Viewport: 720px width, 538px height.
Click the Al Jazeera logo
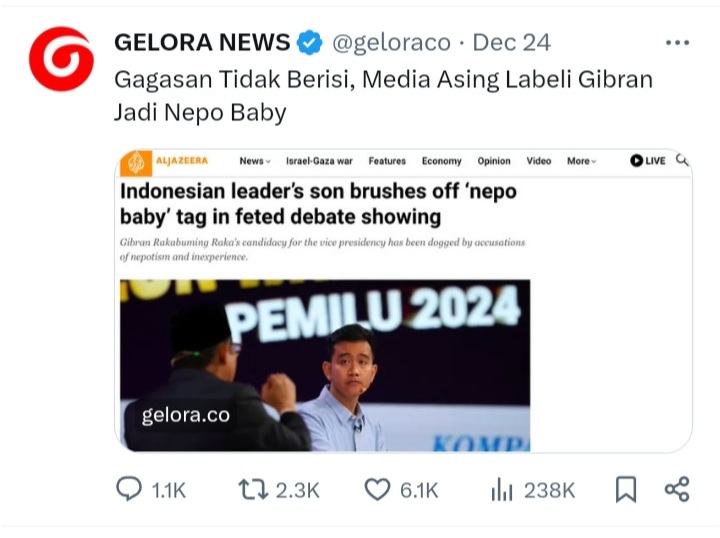pos(164,162)
